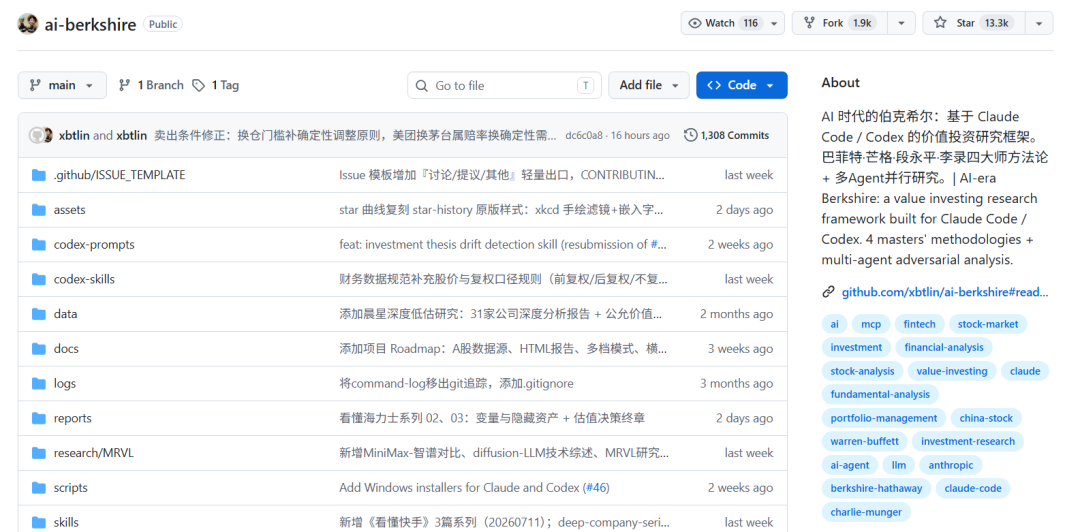Click the folder icon for logs
1080x532 pixels.
[39, 384]
